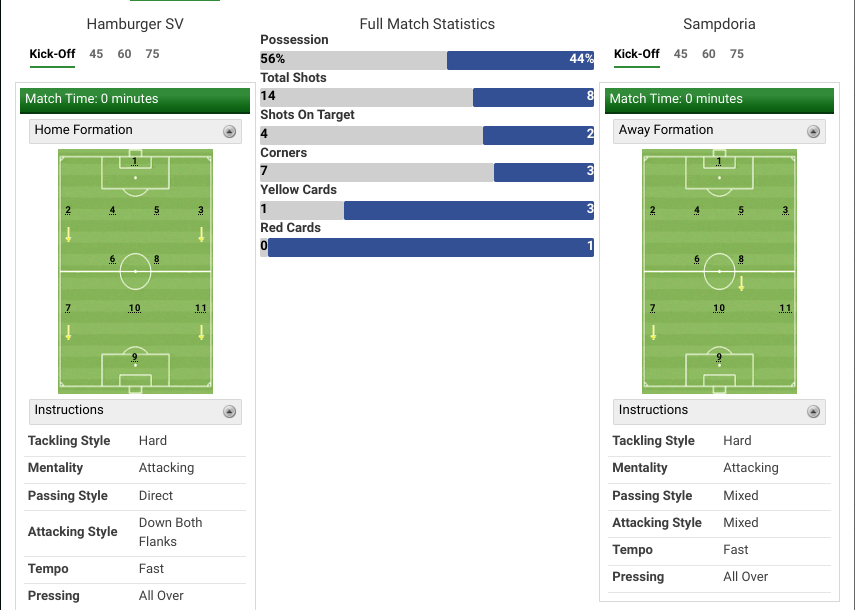Click the Possession statistics bar

[x=427, y=60]
